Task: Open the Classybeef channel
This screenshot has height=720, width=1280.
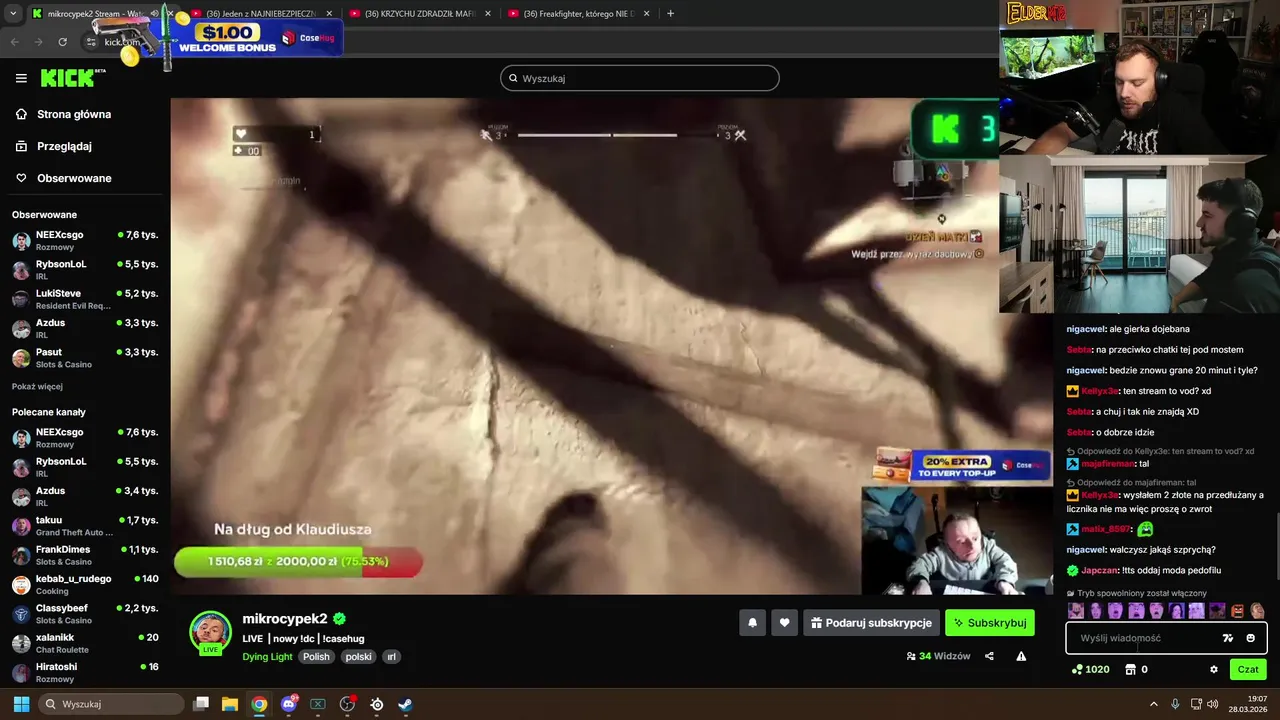Action: coord(85,614)
